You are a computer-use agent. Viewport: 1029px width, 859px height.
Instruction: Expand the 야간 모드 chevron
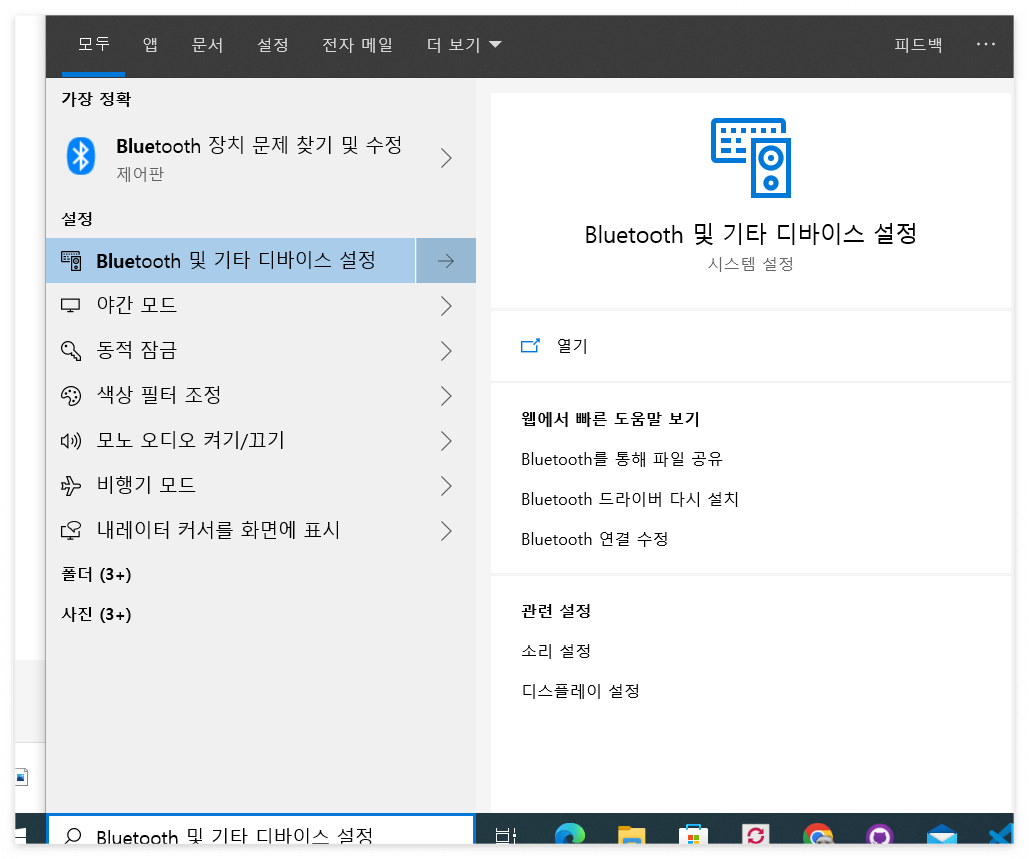(x=446, y=306)
